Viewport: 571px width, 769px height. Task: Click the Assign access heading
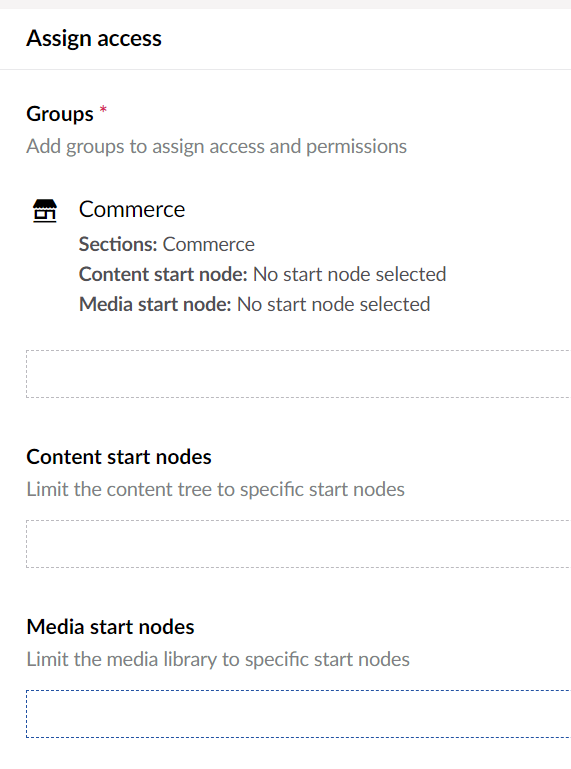pos(94,38)
